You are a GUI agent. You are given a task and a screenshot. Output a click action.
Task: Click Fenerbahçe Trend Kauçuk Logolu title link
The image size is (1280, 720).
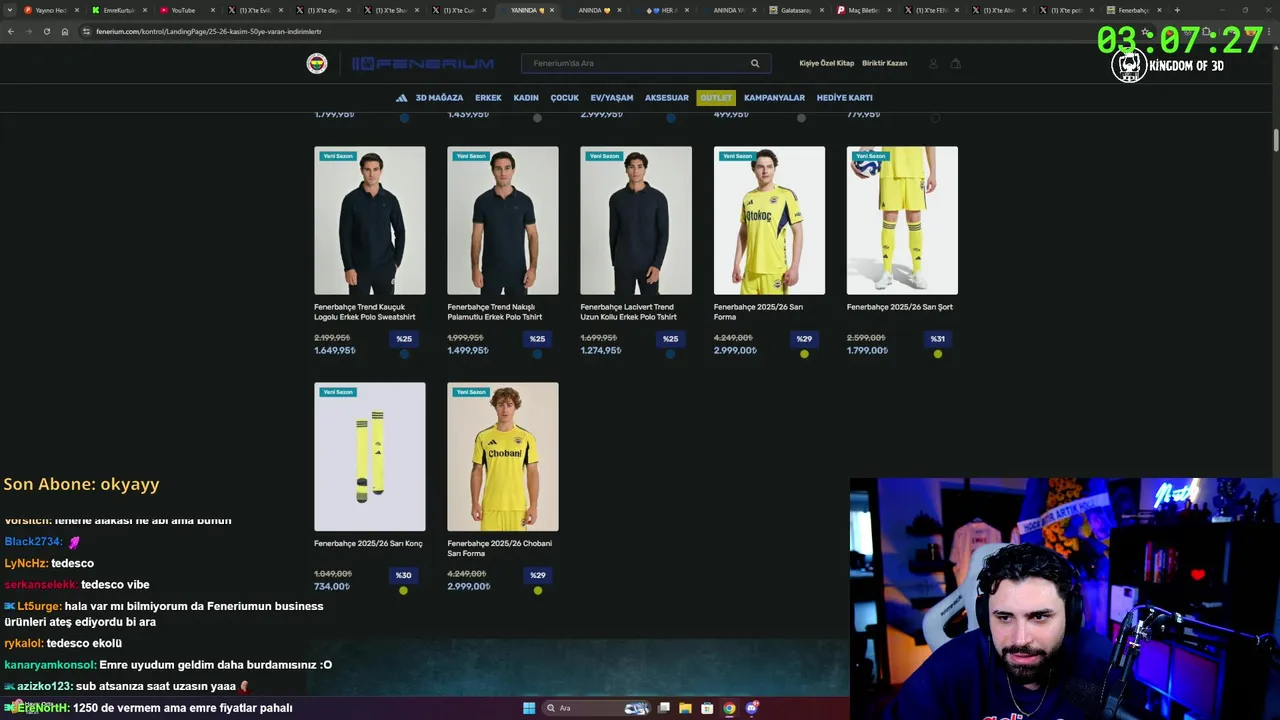pos(364,312)
